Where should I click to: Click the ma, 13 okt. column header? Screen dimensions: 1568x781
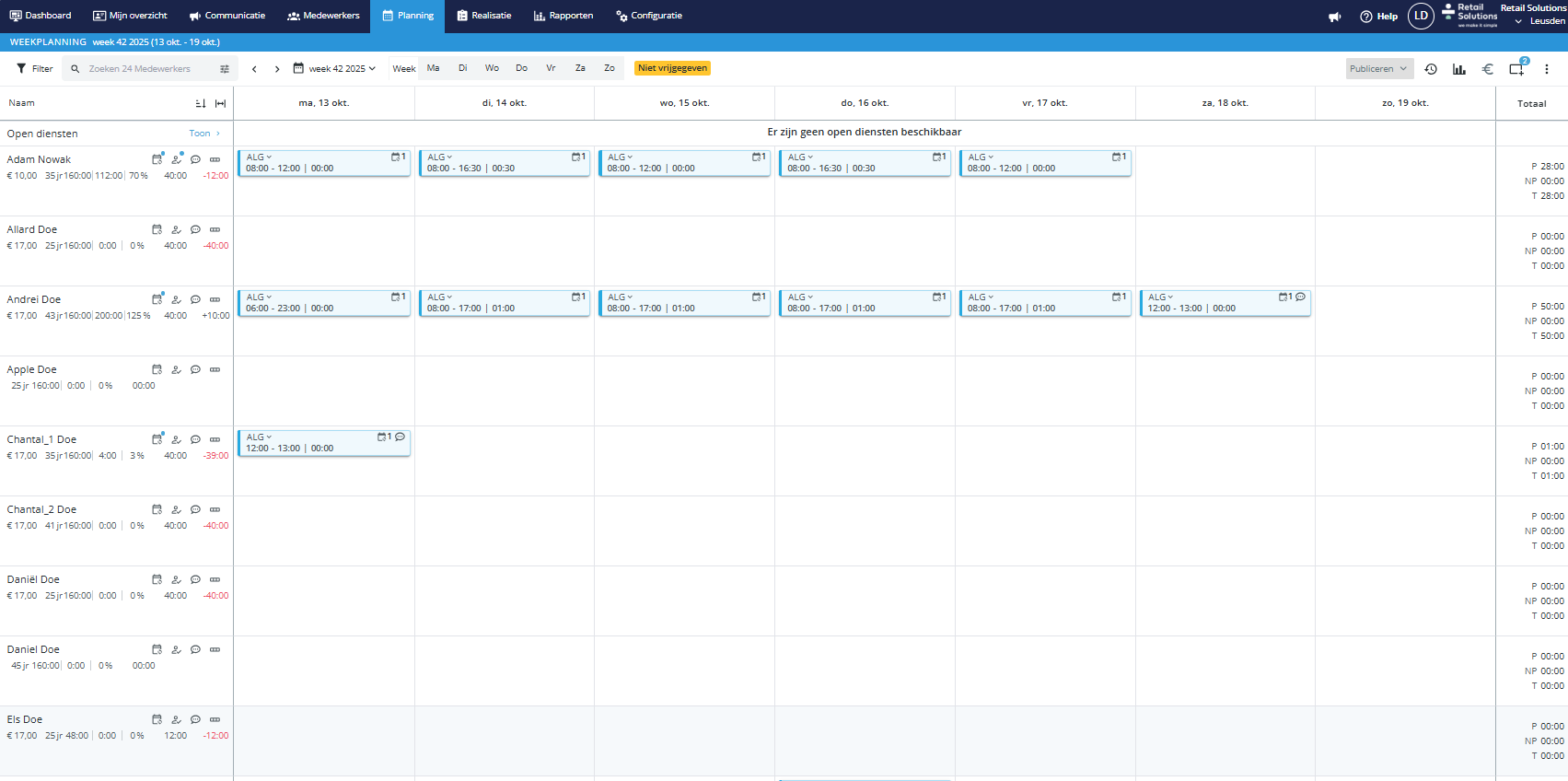pyautogui.click(x=324, y=103)
